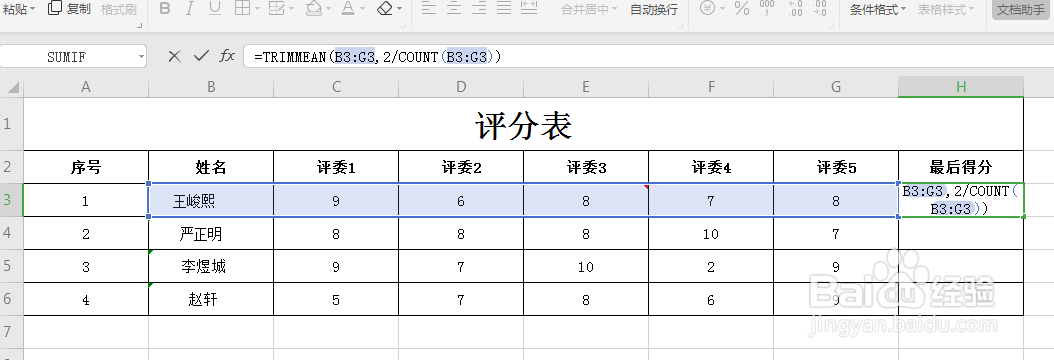1054x360 pixels.
Task: Click the currency format icon
Action: pos(707,9)
